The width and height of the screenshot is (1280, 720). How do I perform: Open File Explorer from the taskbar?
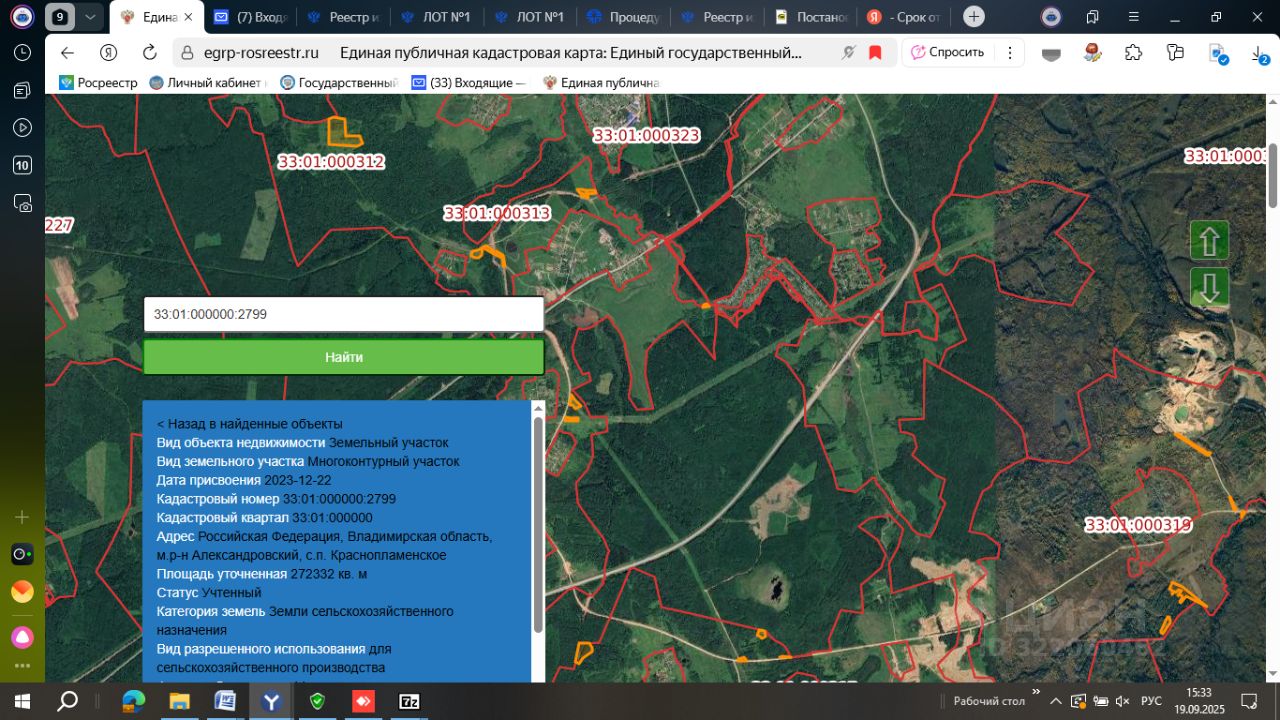coord(179,701)
